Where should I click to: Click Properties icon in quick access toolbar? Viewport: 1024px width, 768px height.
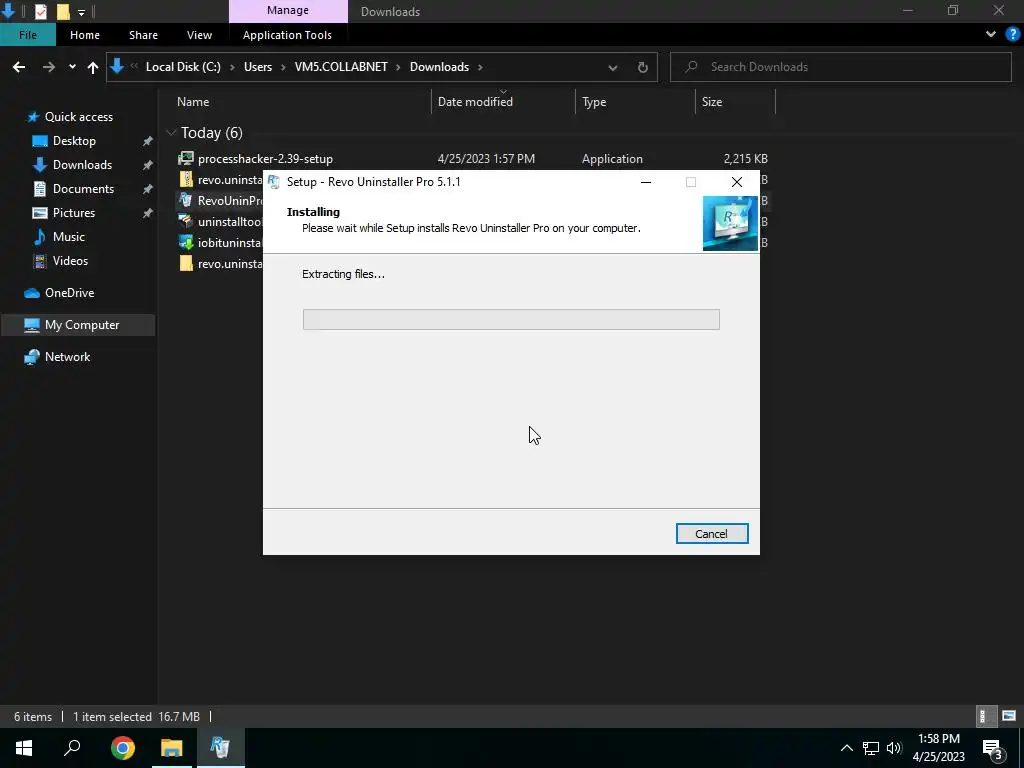(40, 11)
